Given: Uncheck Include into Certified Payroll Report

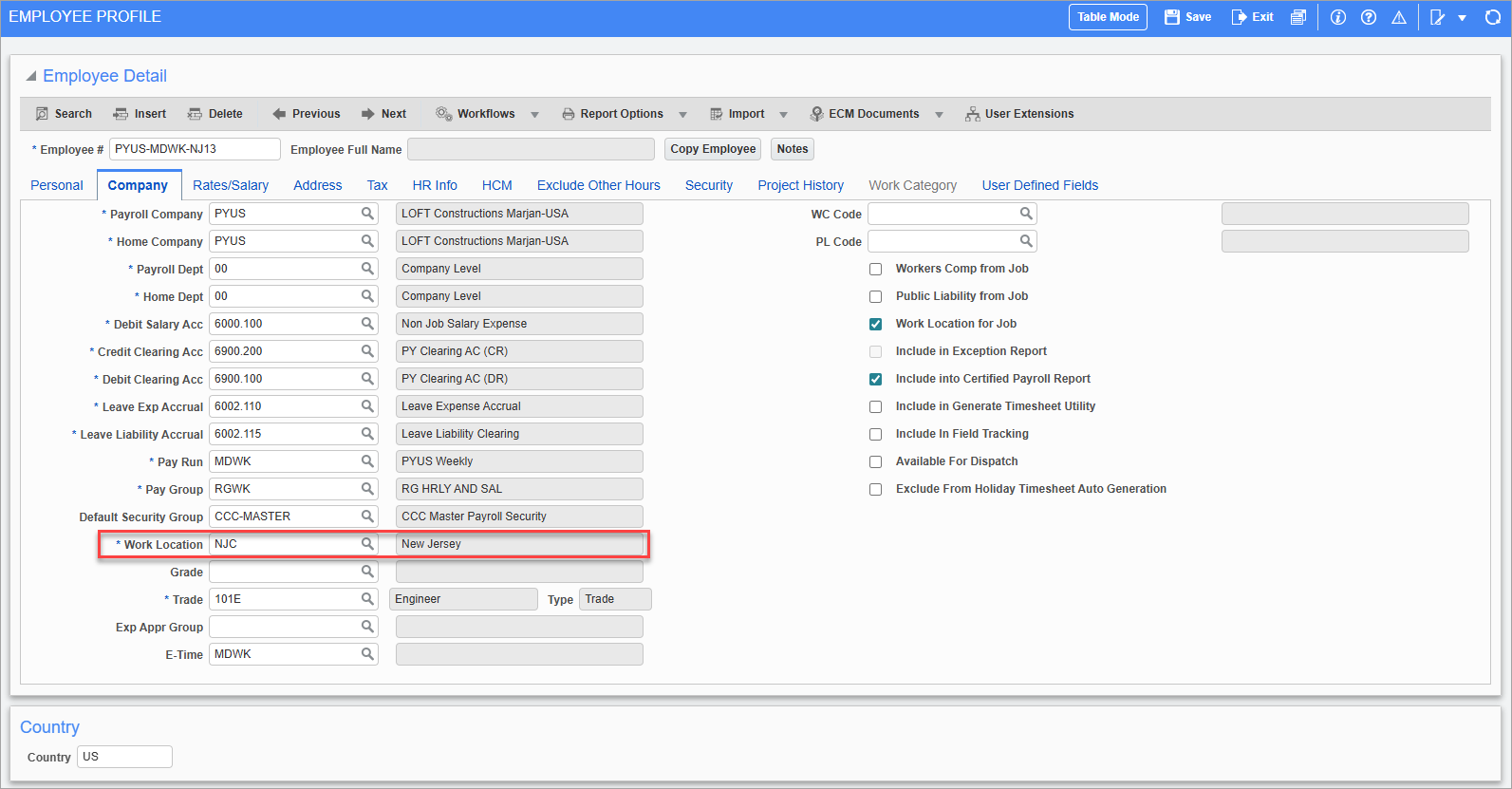Looking at the screenshot, I should tap(876, 380).
